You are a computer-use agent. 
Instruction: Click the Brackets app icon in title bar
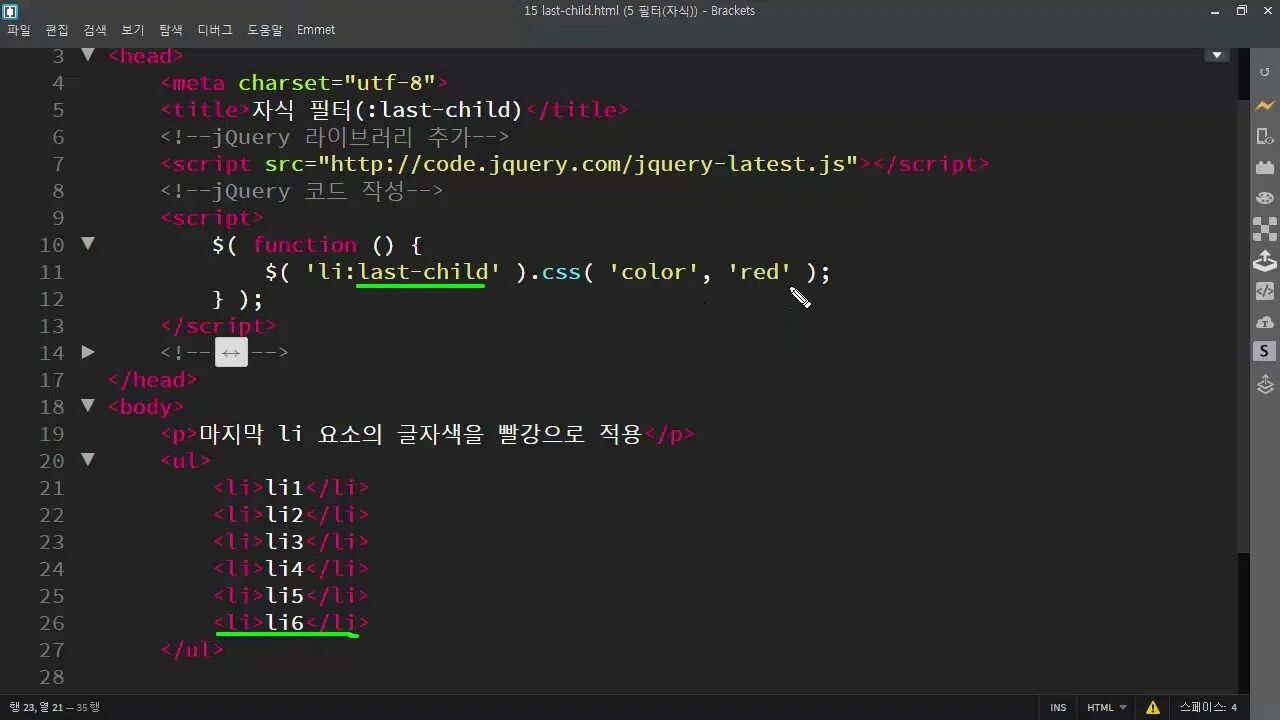tap(10, 11)
